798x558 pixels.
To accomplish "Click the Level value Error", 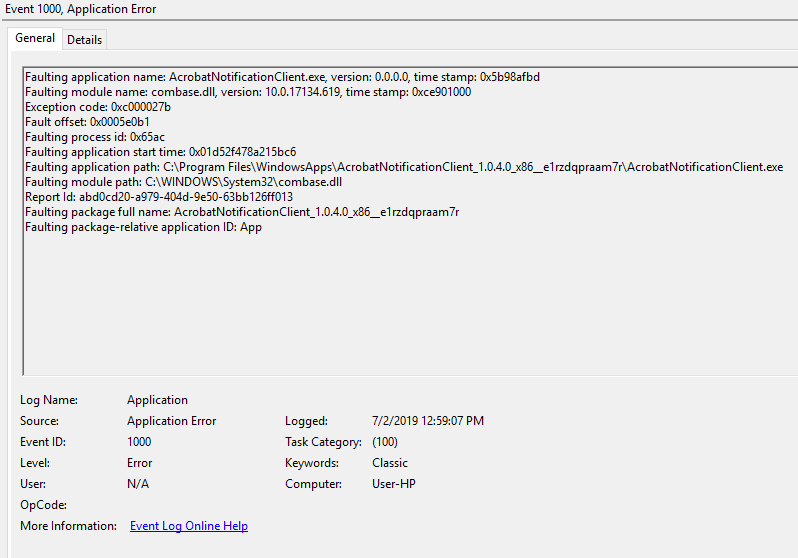I will coord(139,463).
